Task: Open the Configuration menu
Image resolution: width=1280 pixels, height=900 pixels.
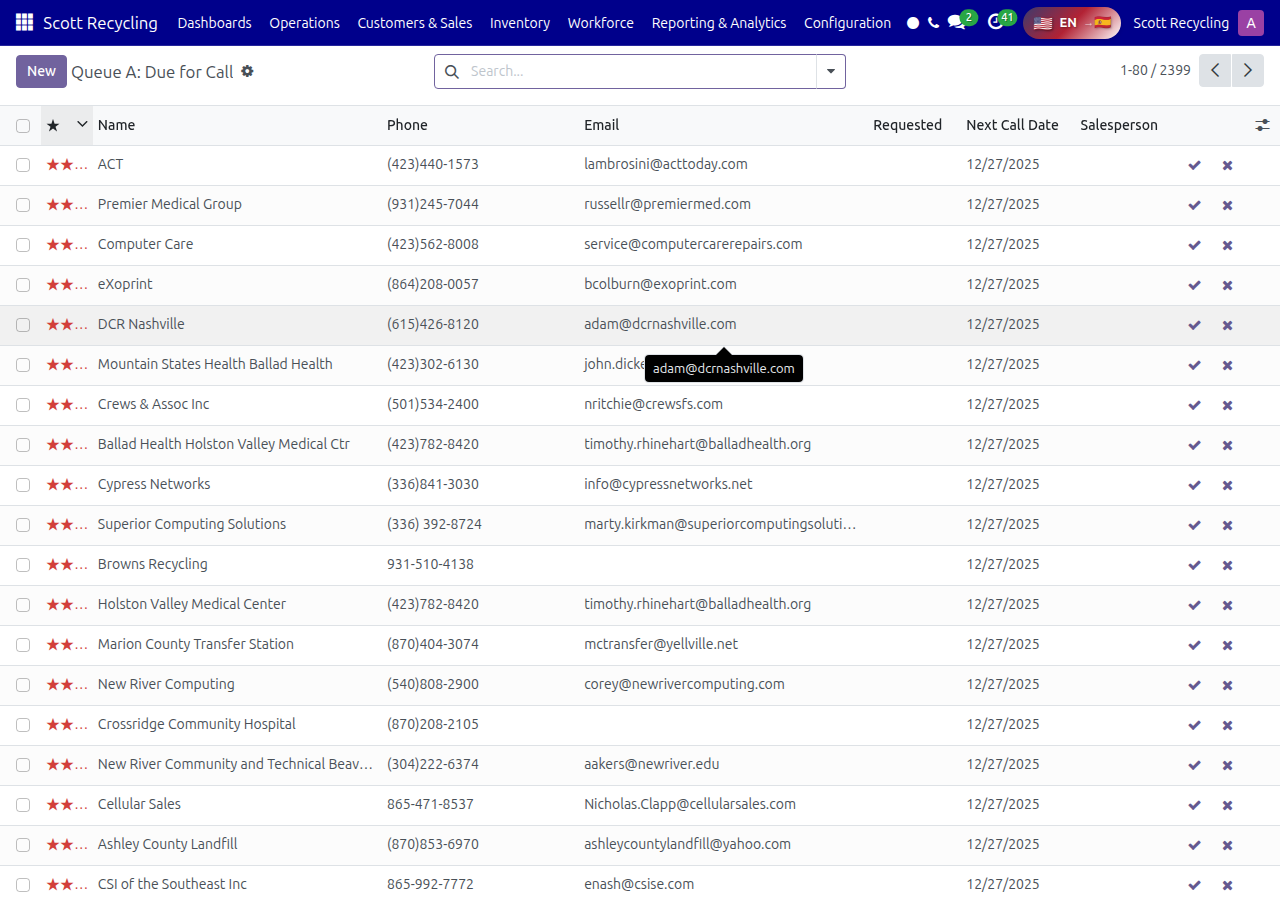Action: (x=847, y=23)
